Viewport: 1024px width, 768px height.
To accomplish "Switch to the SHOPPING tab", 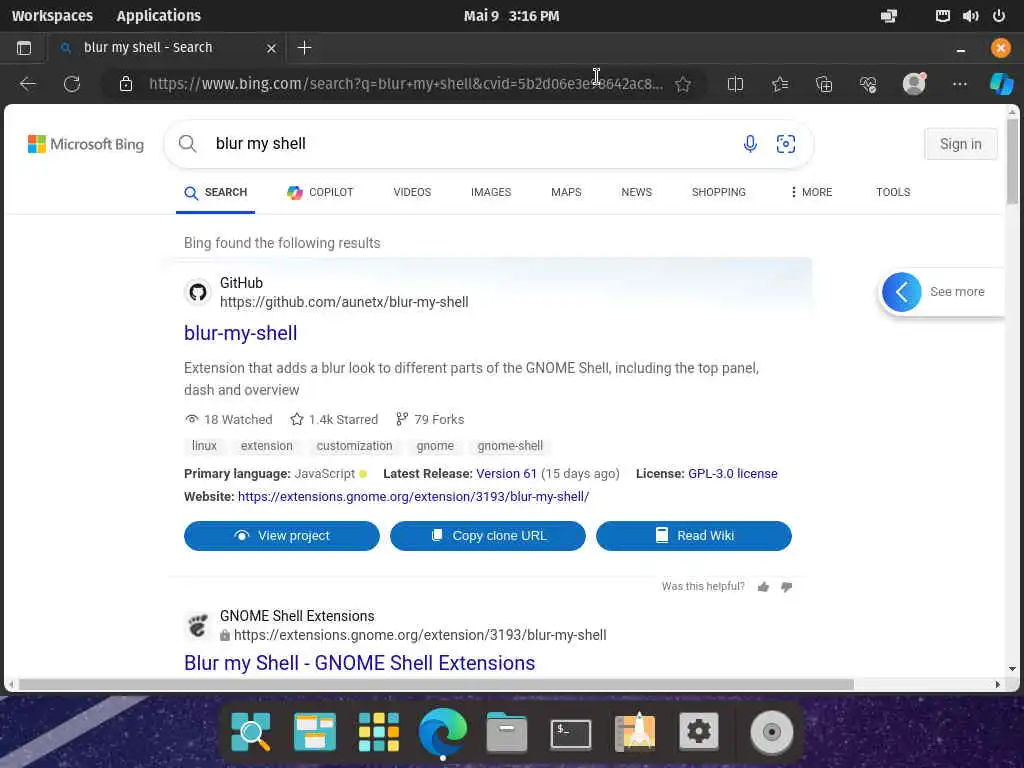I will tap(719, 192).
